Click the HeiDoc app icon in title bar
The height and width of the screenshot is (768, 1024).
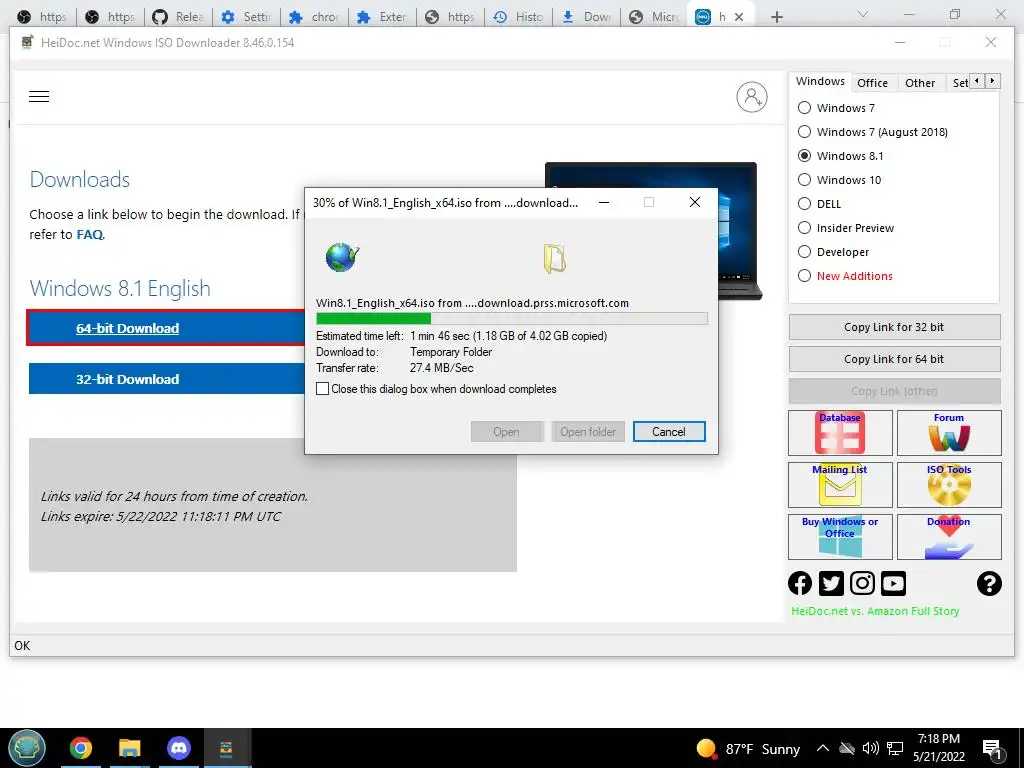click(x=27, y=42)
